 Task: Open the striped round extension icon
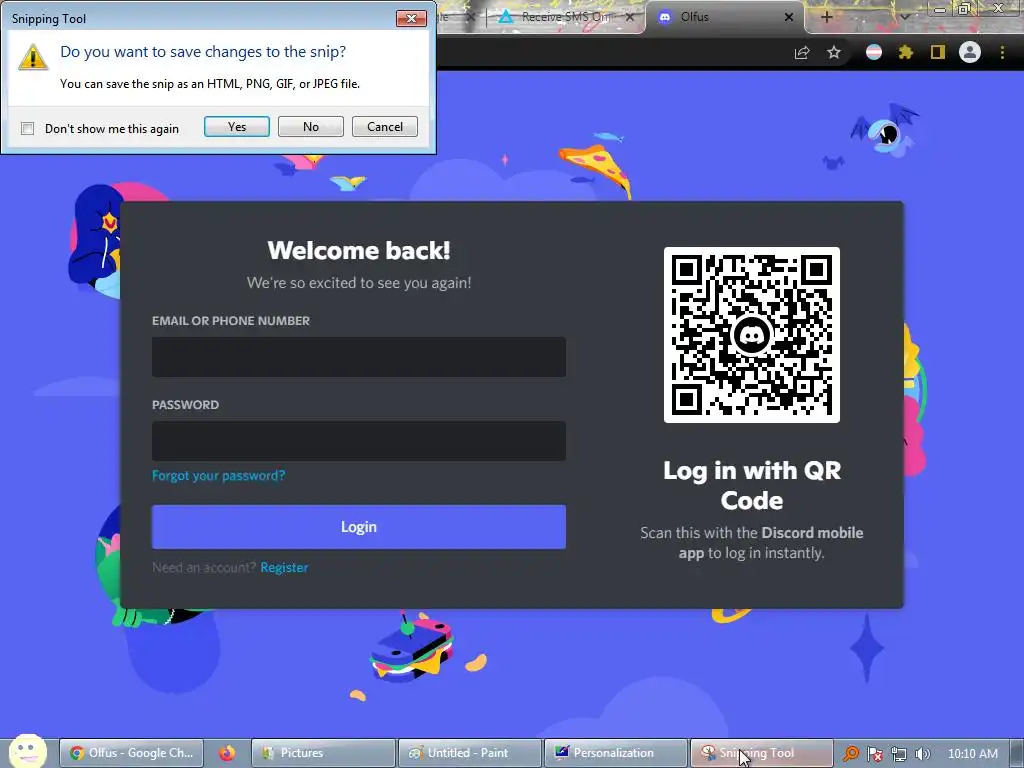click(874, 52)
